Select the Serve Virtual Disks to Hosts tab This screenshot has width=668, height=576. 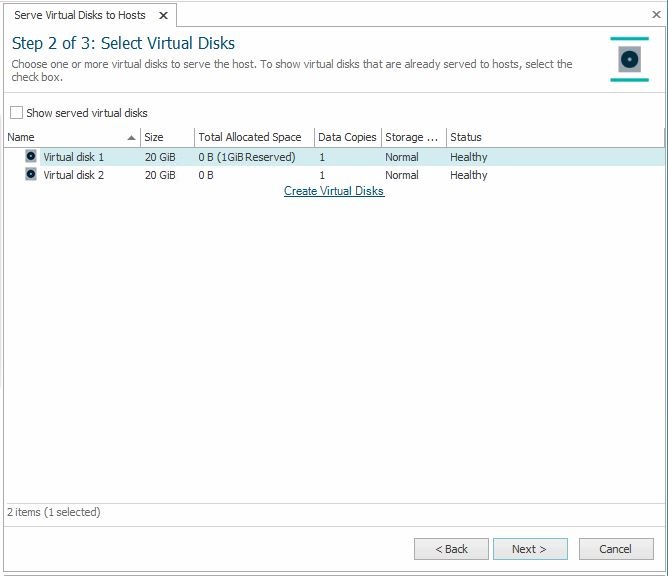point(80,15)
